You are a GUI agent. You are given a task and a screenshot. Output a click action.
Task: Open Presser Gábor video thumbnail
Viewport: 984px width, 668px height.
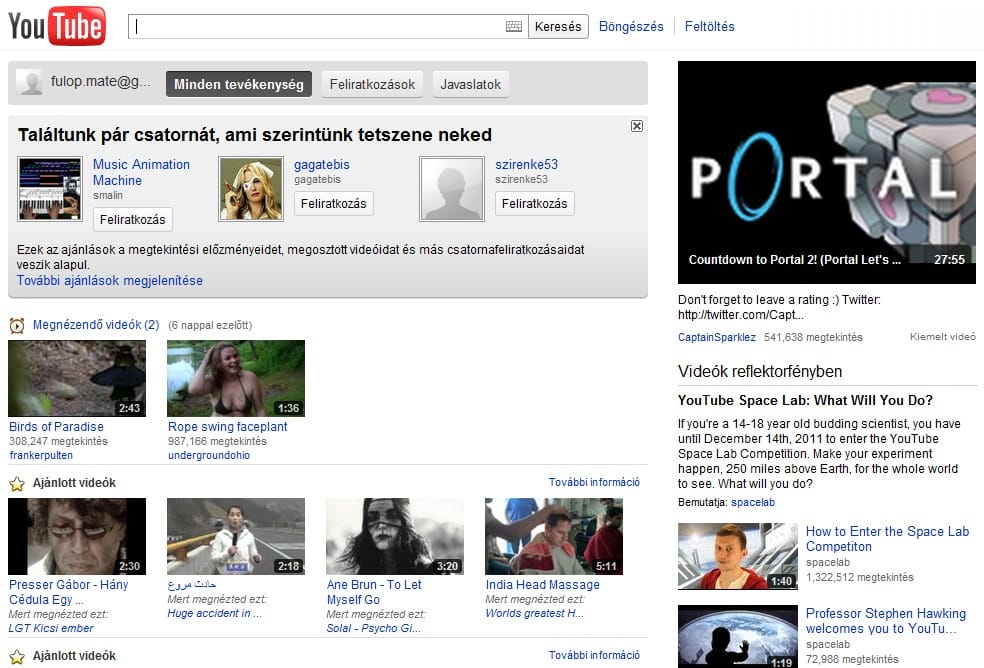(x=77, y=536)
